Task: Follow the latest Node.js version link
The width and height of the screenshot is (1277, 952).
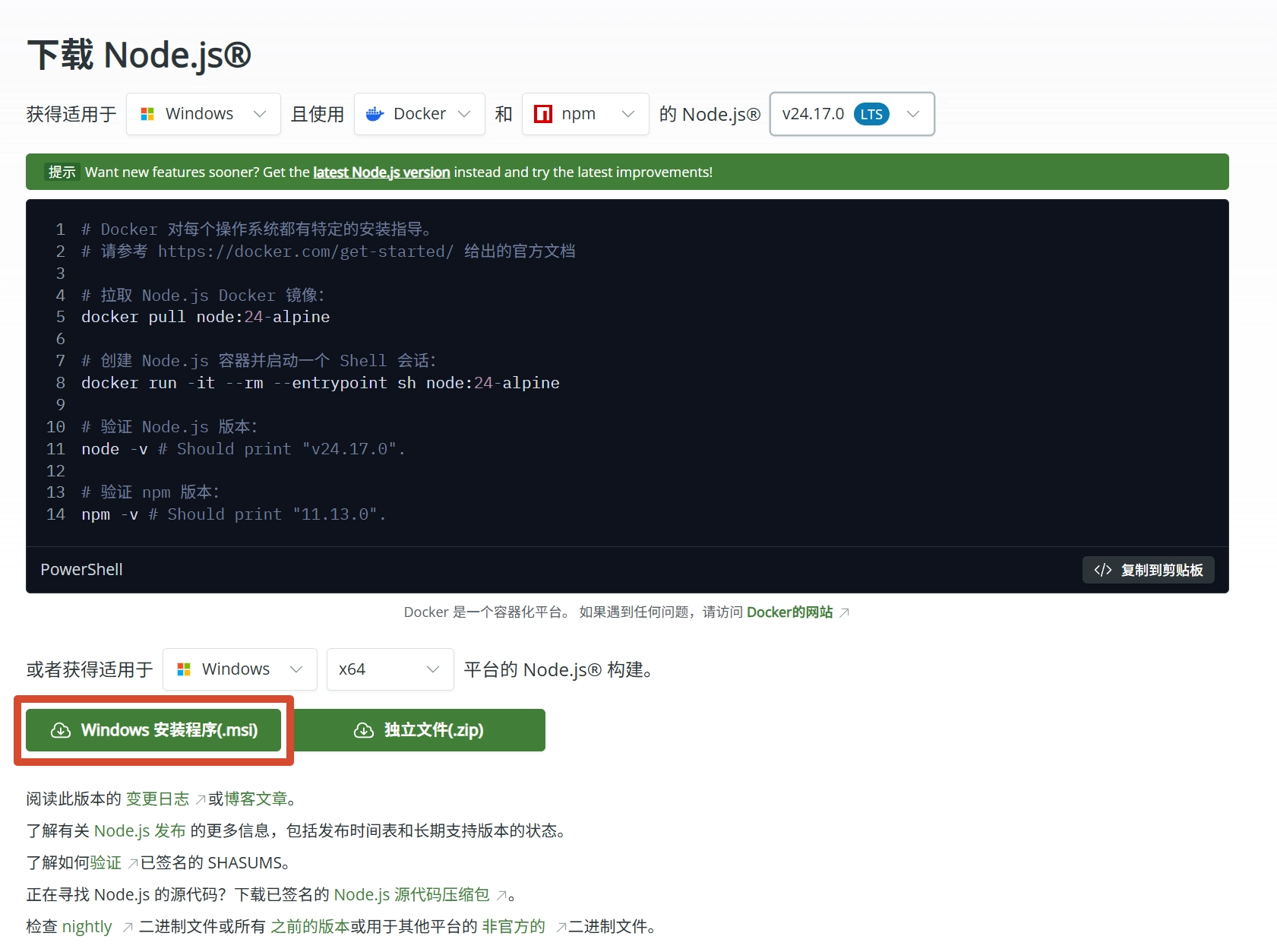Action: [381, 172]
